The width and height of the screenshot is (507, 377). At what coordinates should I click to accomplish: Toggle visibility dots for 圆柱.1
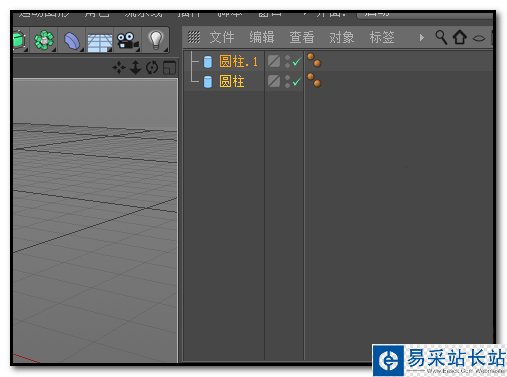tap(287, 62)
